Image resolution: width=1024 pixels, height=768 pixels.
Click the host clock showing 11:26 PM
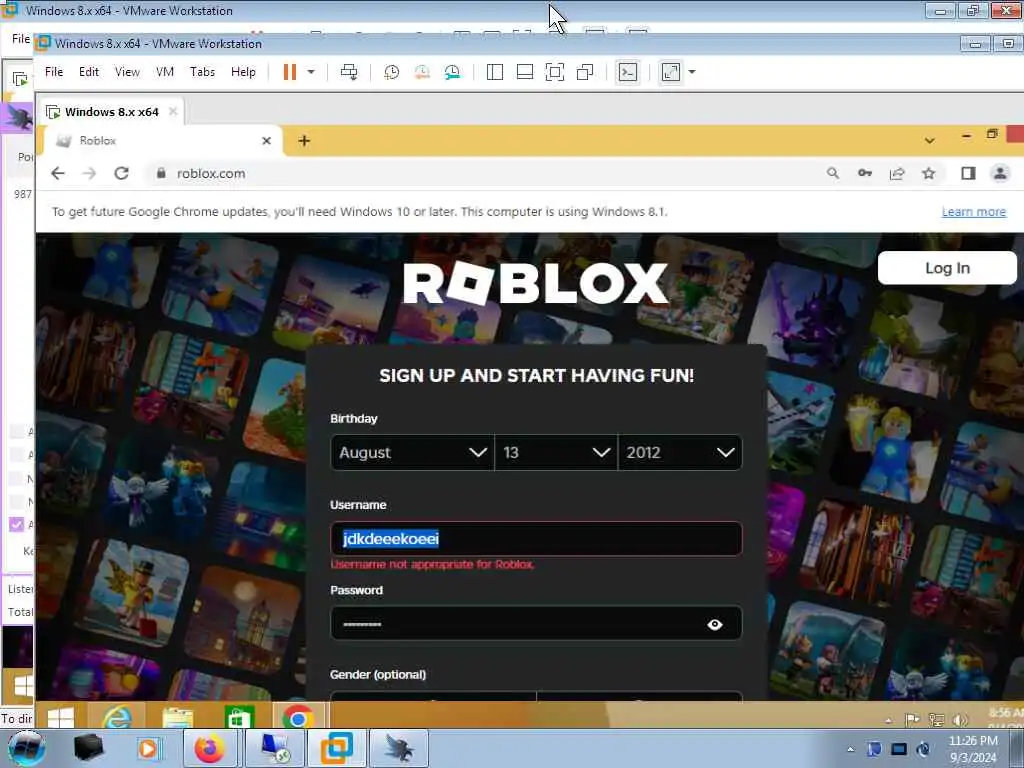tap(972, 749)
